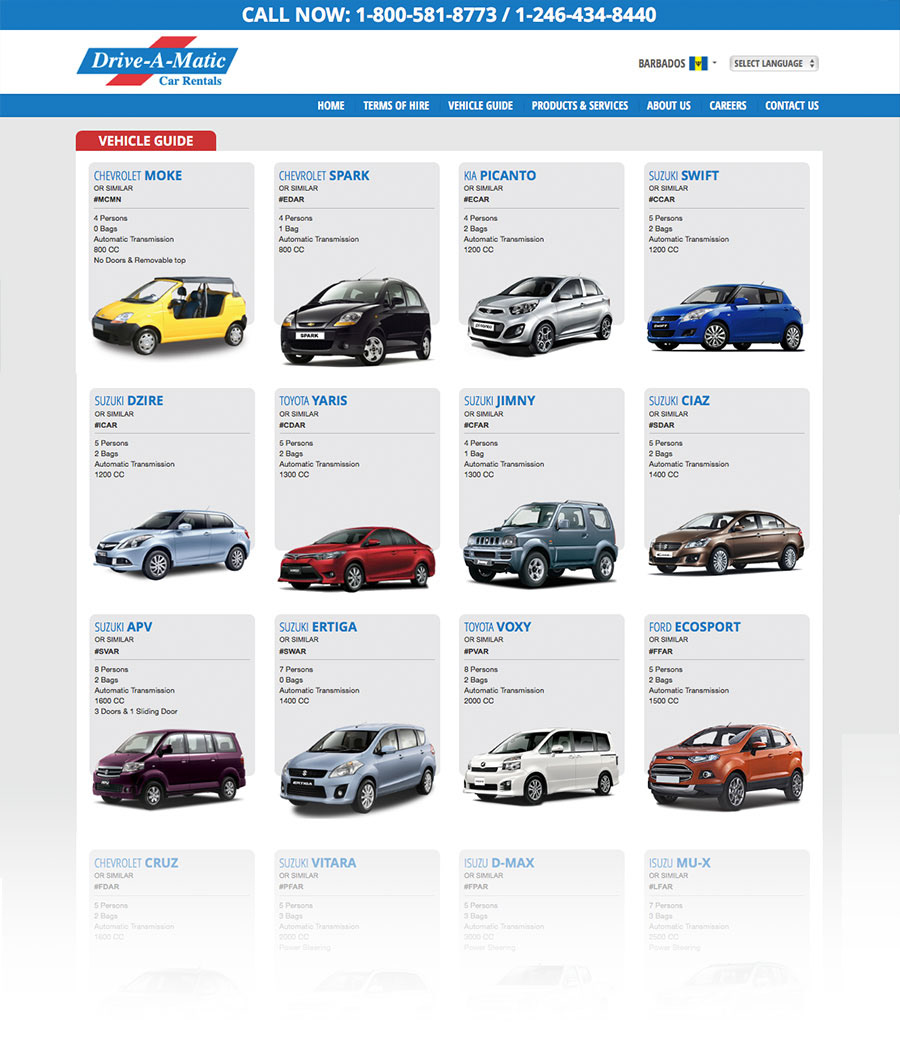The height and width of the screenshot is (1063, 900).
Task: Click the "8 Persons" text under Suzuki APV
Action: [112, 670]
